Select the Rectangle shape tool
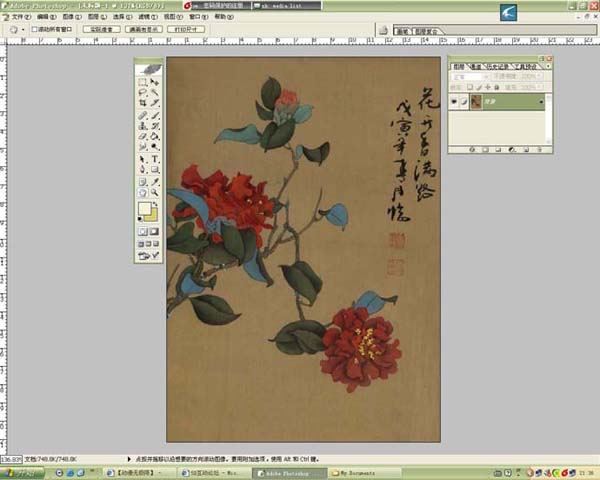The image size is (600, 480). click(x=155, y=169)
